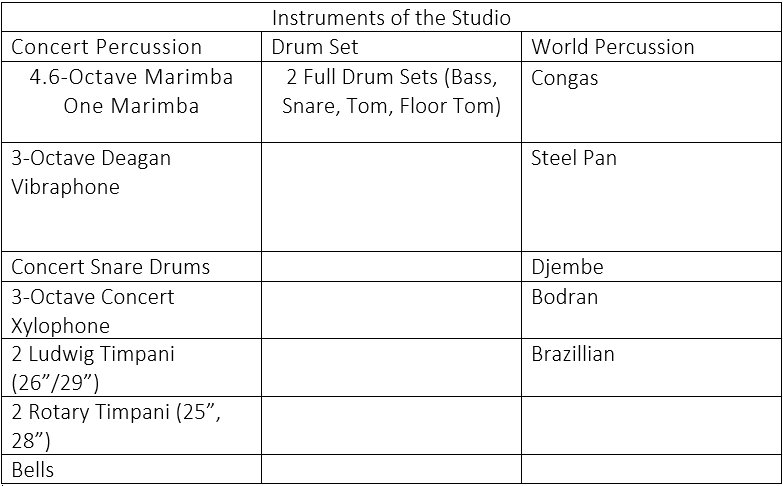Click the 2 Ludwig Timpani cell

coord(131,368)
